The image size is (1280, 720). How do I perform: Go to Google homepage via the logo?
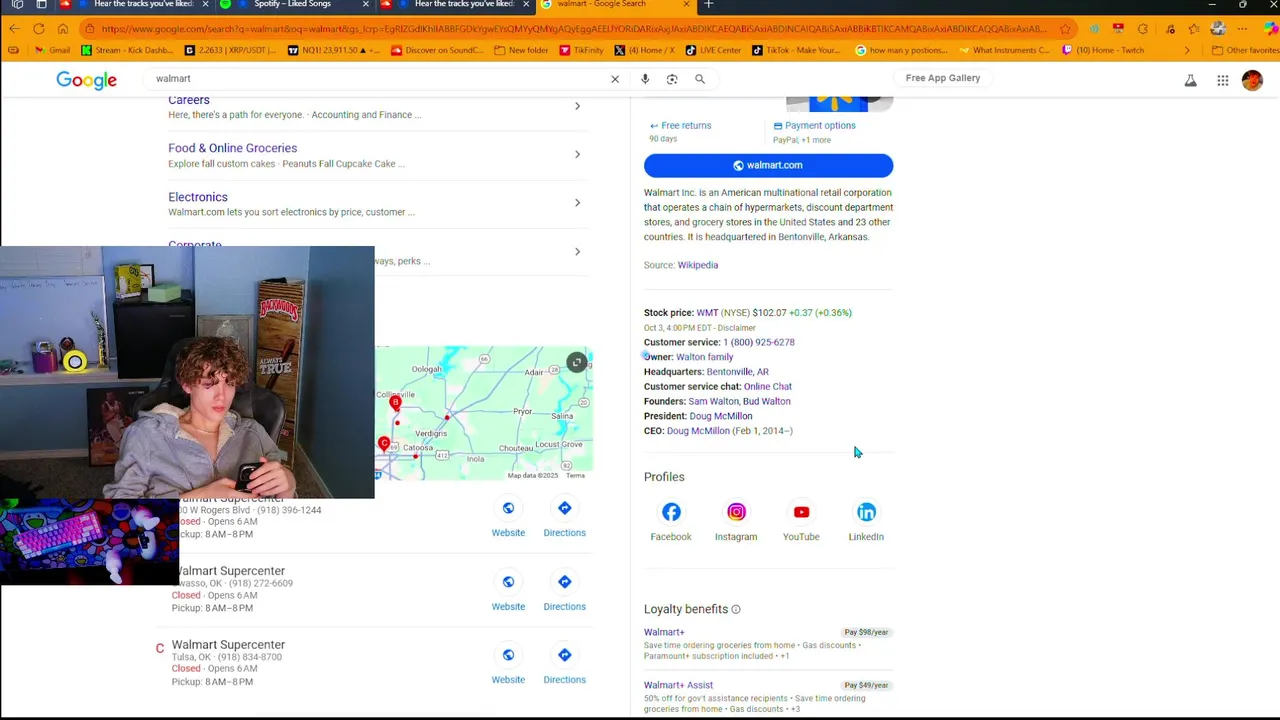click(x=86, y=80)
